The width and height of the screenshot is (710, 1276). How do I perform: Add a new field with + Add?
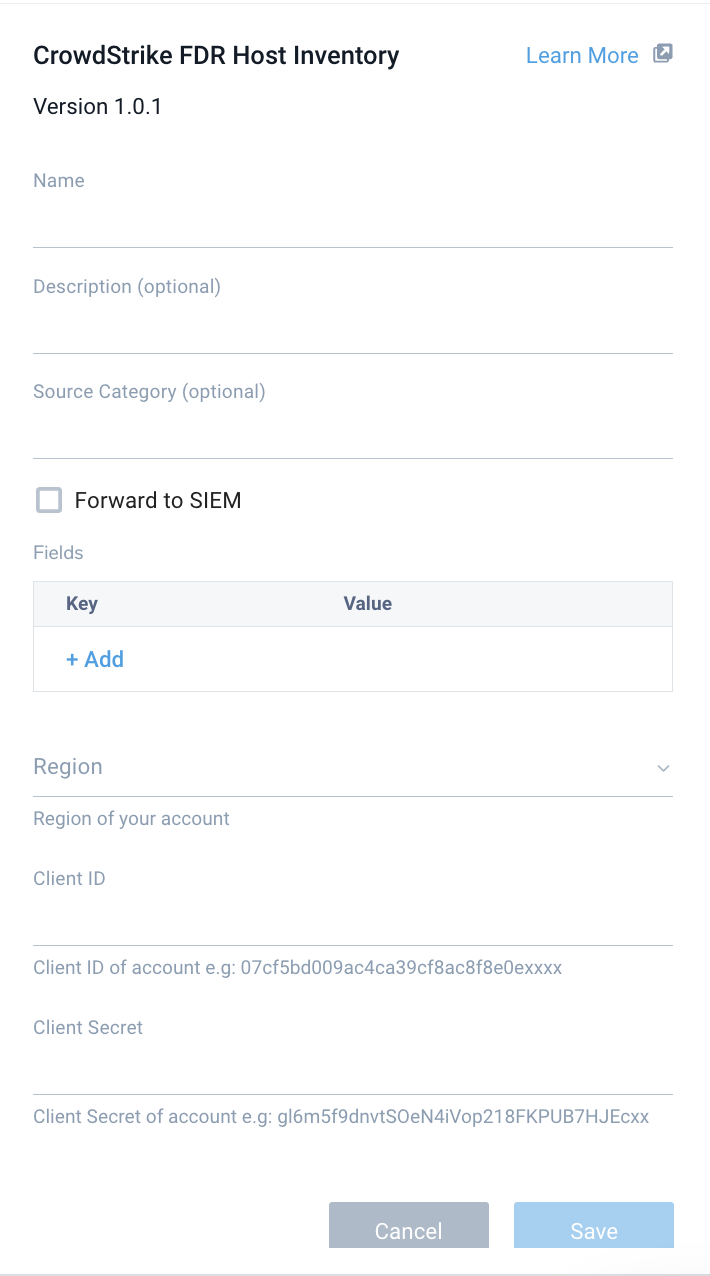(x=95, y=659)
